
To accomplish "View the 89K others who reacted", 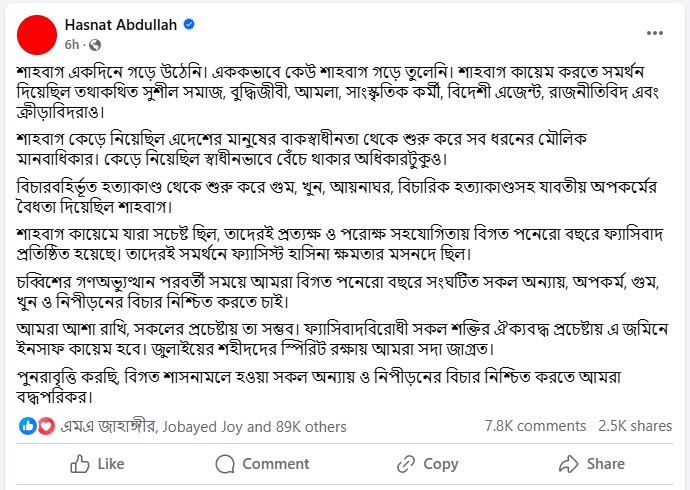I will tap(311, 427).
